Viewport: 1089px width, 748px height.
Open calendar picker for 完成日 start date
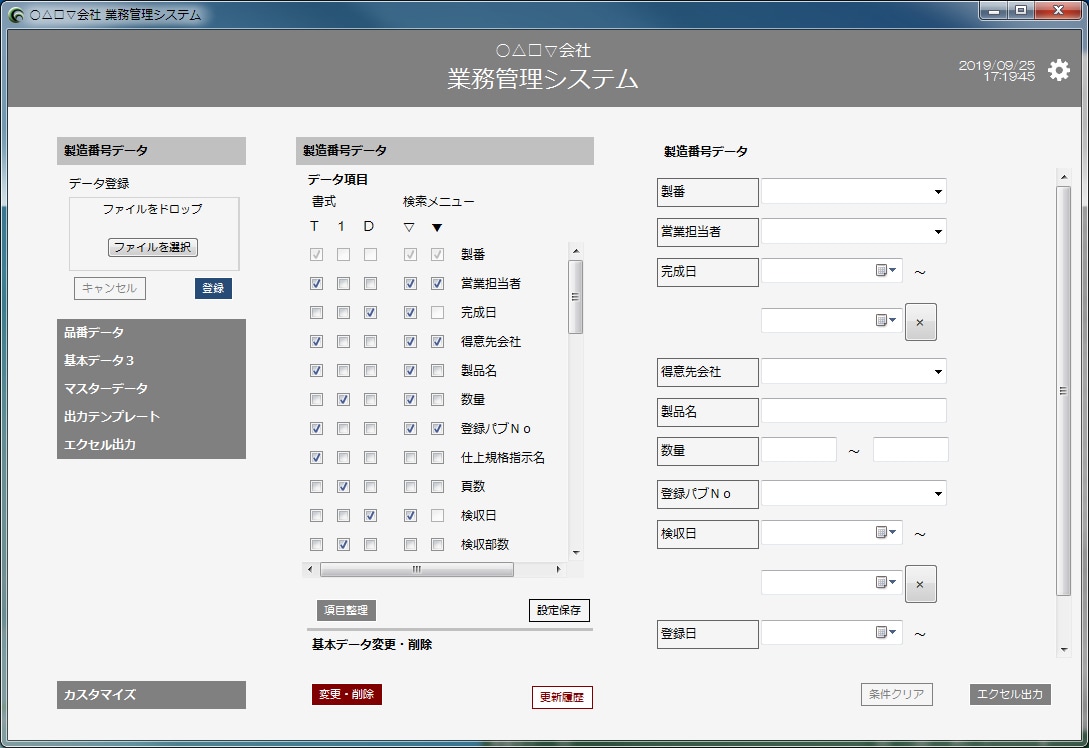(x=885, y=271)
